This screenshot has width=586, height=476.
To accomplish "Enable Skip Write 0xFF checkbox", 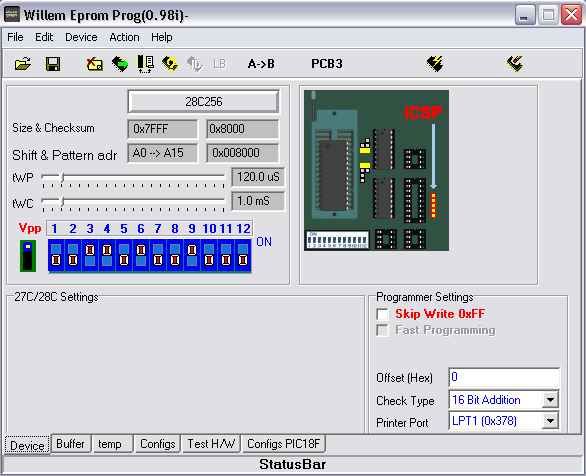I will [x=382, y=314].
